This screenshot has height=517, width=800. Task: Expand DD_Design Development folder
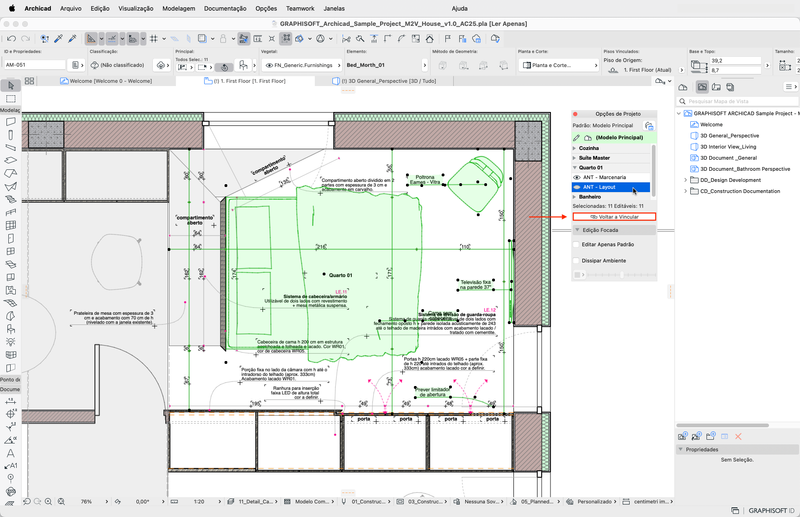click(685, 180)
